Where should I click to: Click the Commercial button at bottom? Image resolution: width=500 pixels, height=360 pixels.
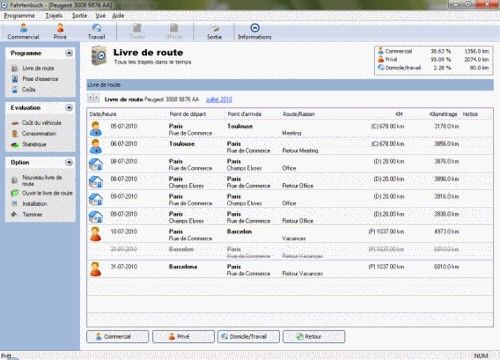(x=117, y=336)
